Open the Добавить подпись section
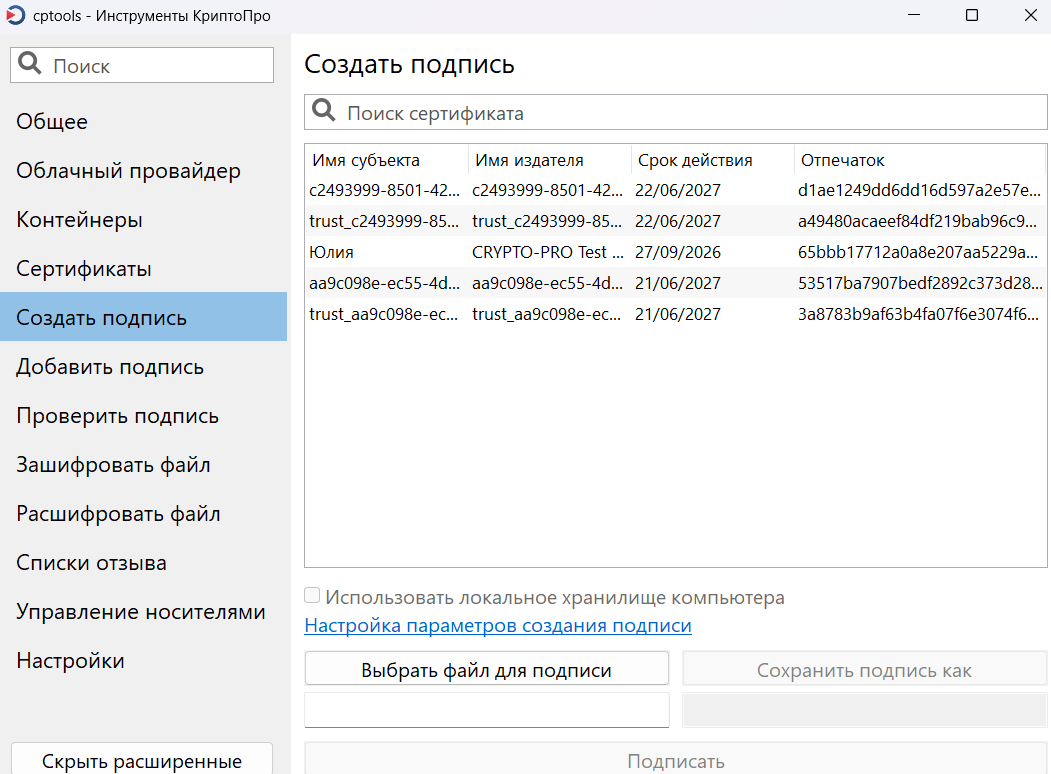Viewport: 1051px width, 774px height. 143,367
